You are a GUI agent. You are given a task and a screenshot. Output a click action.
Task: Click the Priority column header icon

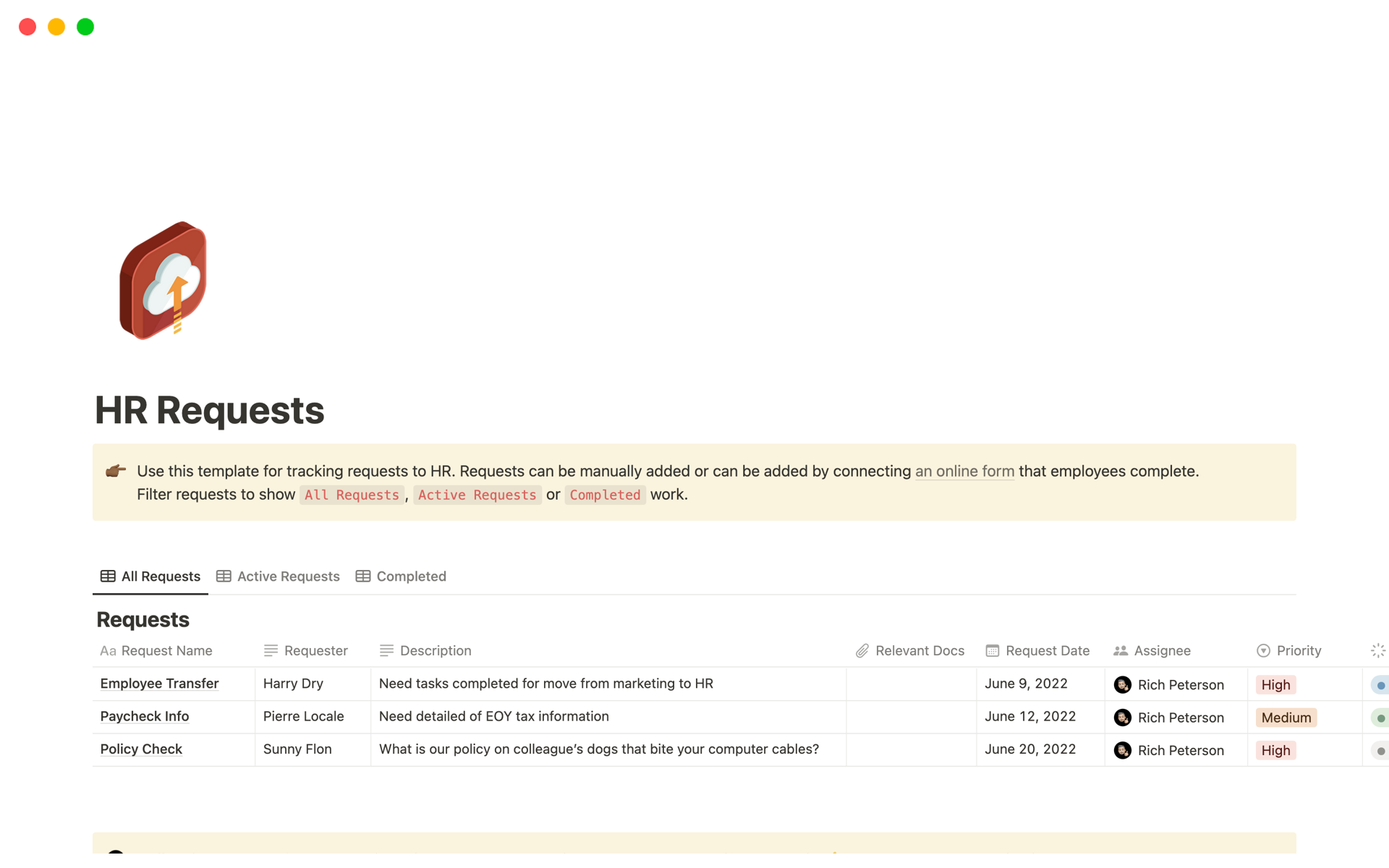(x=1263, y=651)
